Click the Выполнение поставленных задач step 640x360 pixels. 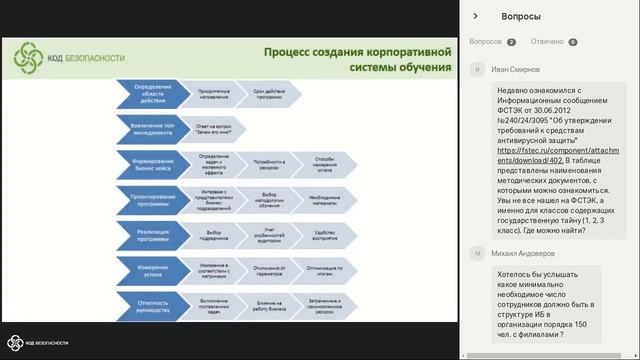(213, 307)
